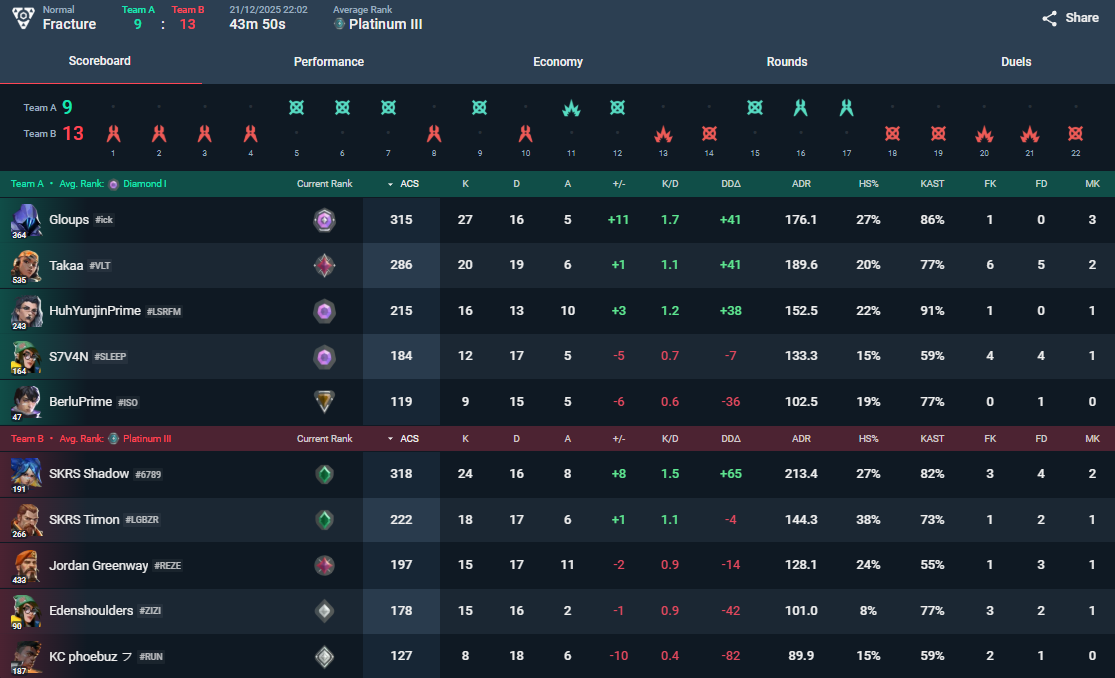Open Edenshoulders player profile

pyautogui.click(x=91, y=611)
